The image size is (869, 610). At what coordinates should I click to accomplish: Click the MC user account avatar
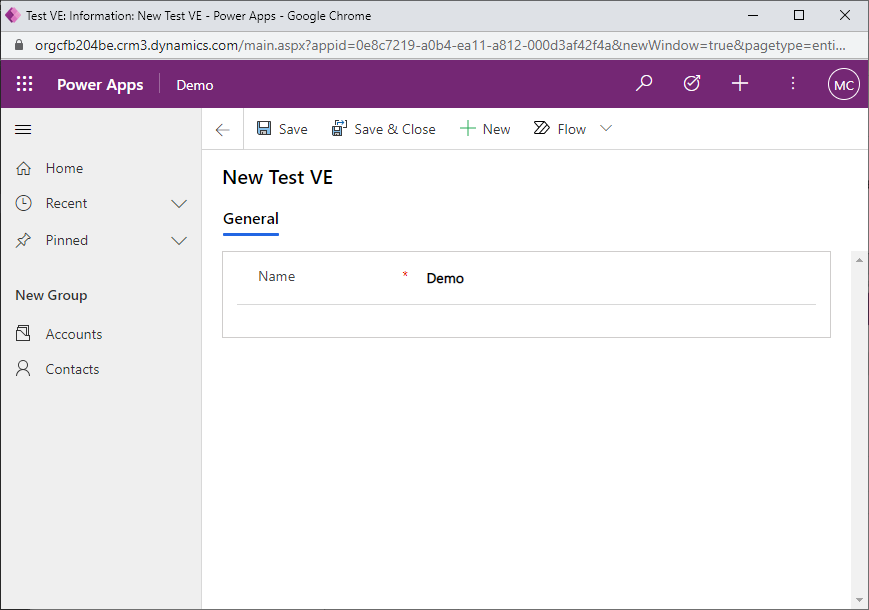click(x=843, y=85)
